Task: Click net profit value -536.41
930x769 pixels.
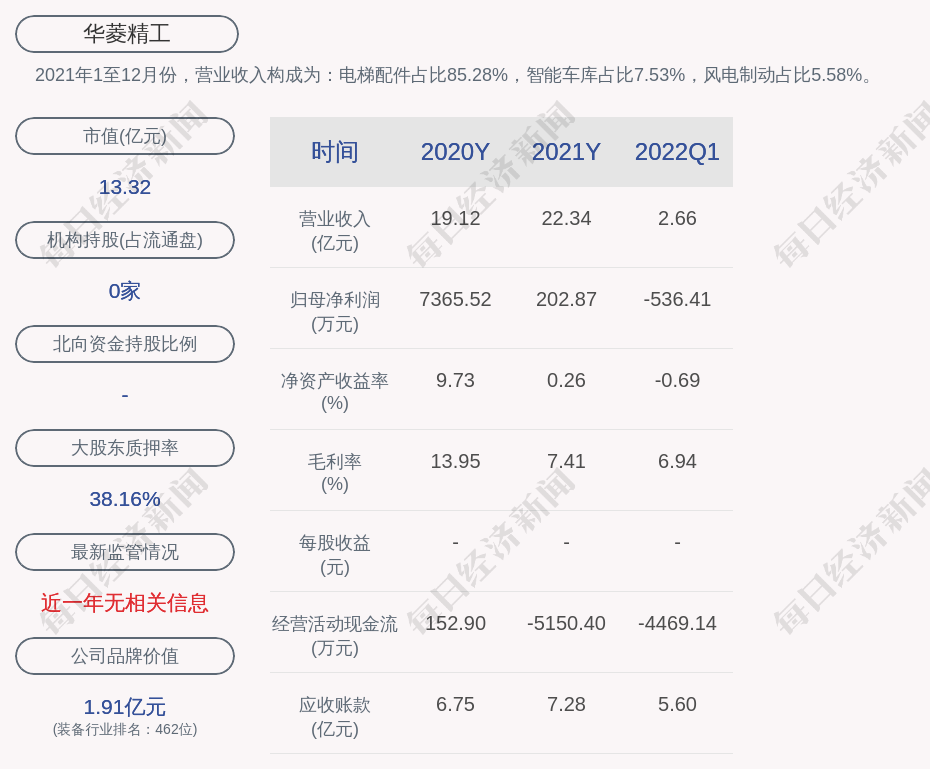Action: [677, 299]
